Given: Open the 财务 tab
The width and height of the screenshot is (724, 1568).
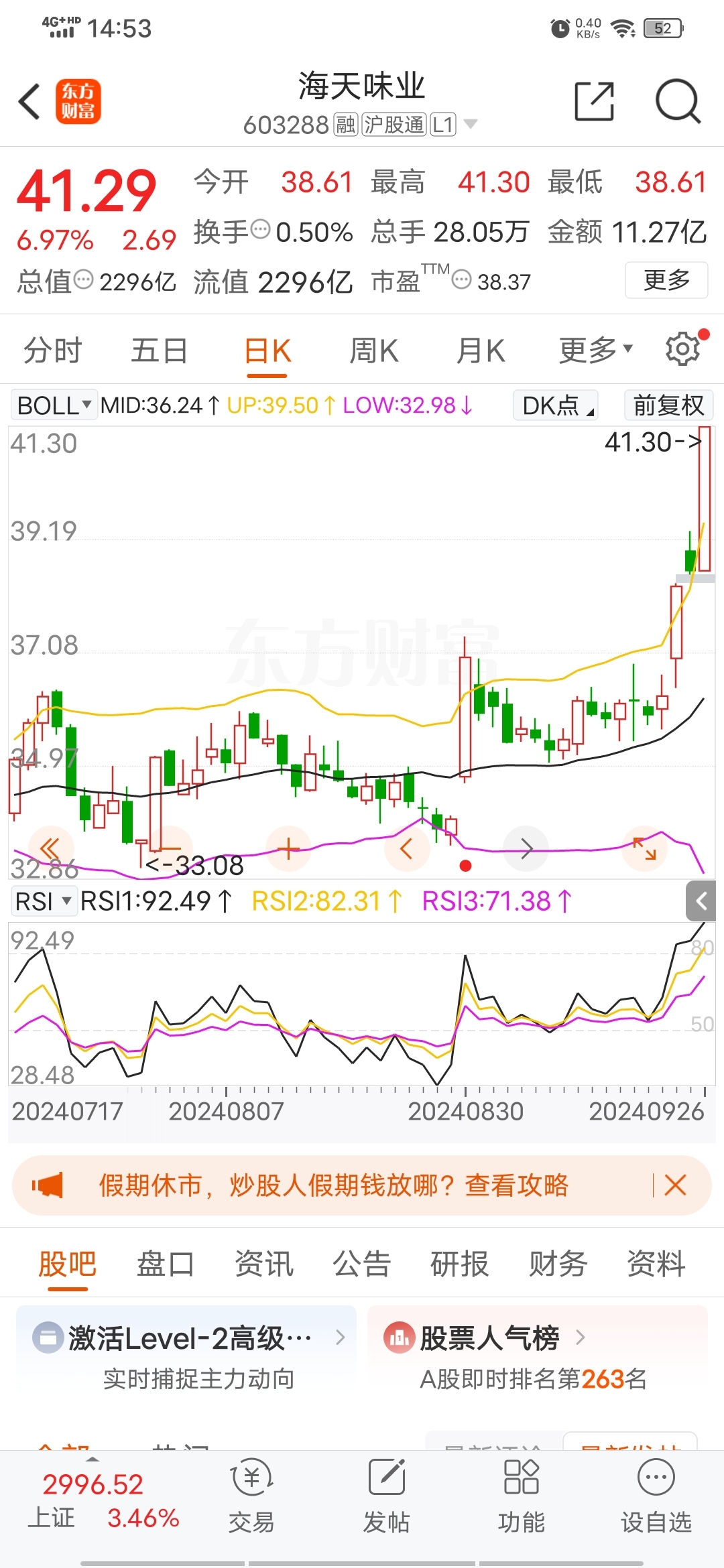Looking at the screenshot, I should tap(558, 1264).
